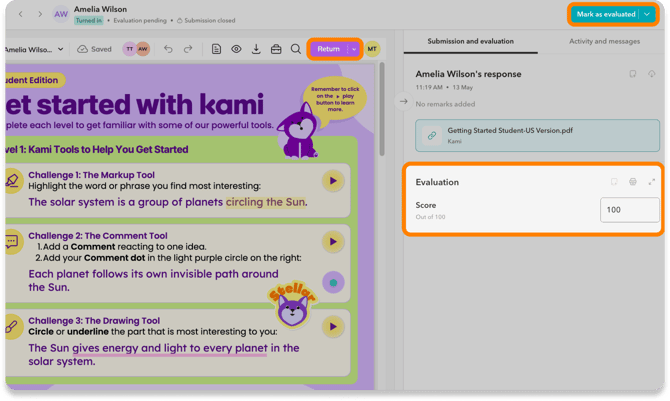Switch to Activity and messages tab
The width and height of the screenshot is (670, 401).
pos(604,41)
